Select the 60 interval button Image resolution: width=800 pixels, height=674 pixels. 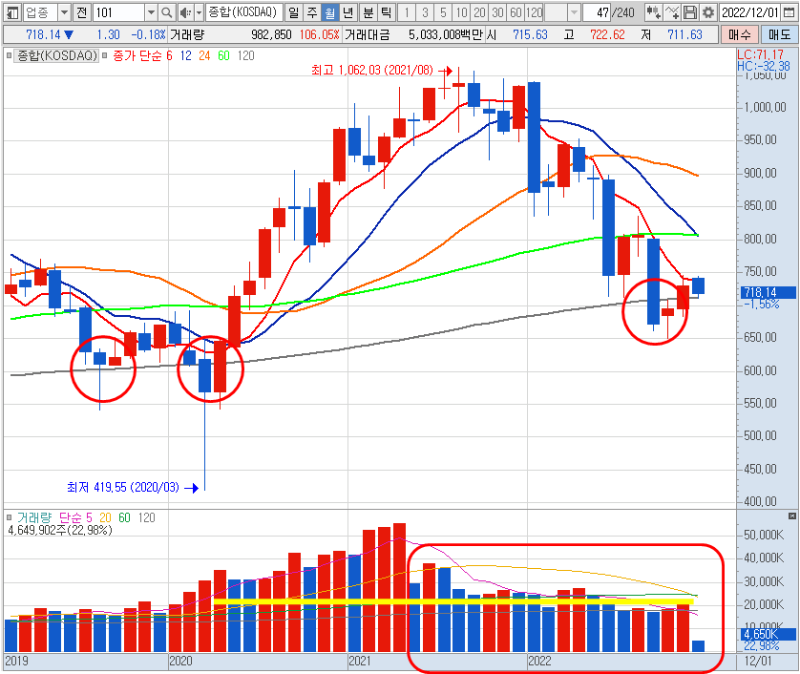516,12
